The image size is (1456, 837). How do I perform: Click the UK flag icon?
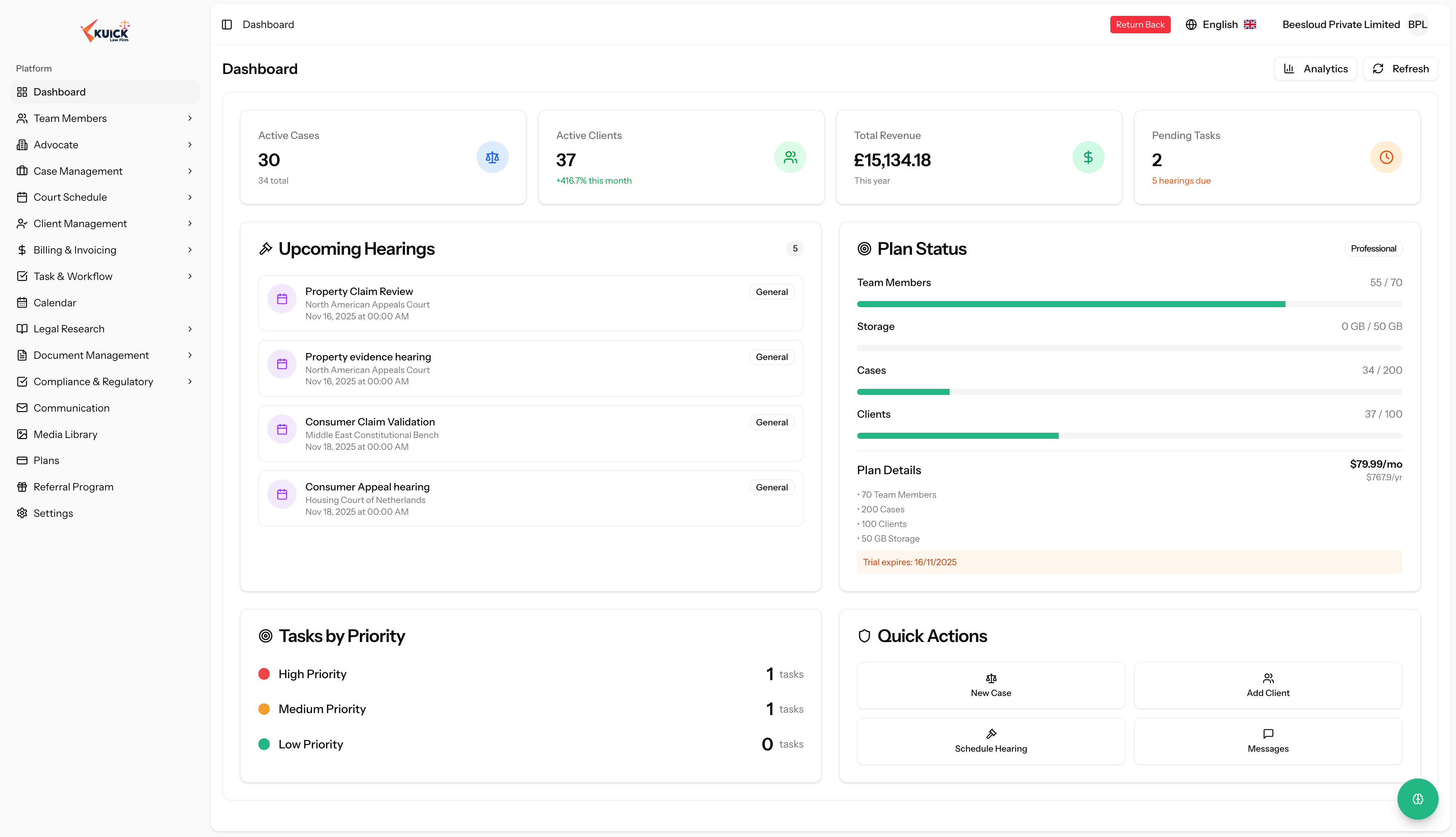pos(1250,24)
